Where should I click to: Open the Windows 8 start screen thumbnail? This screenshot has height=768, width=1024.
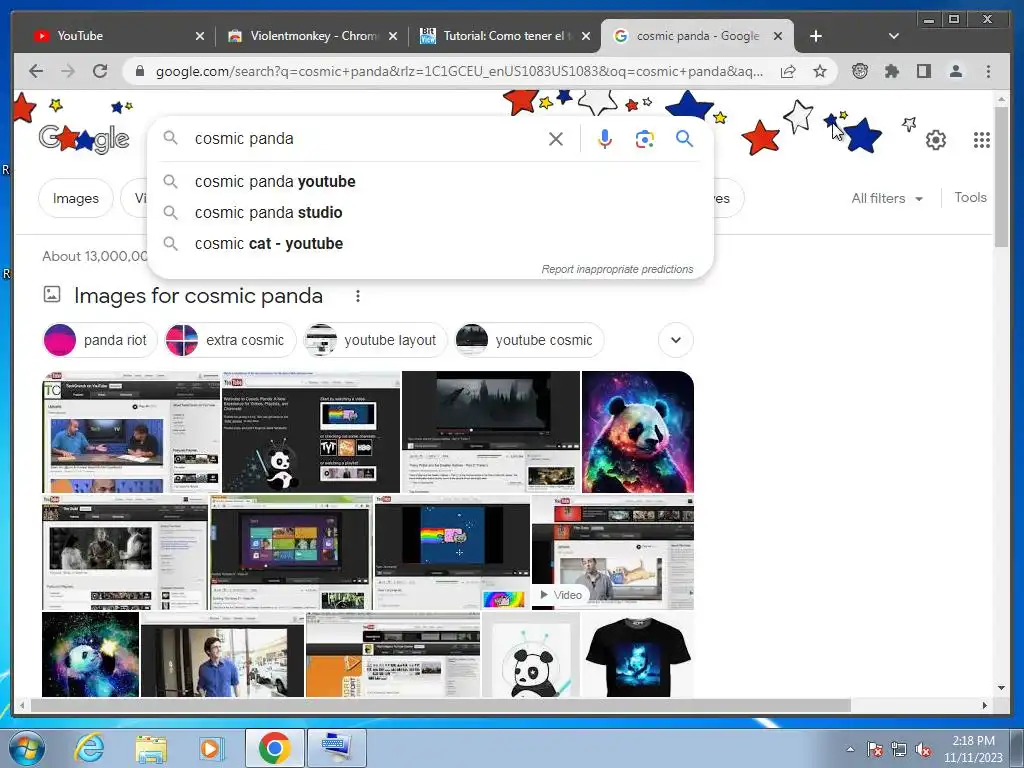point(291,552)
